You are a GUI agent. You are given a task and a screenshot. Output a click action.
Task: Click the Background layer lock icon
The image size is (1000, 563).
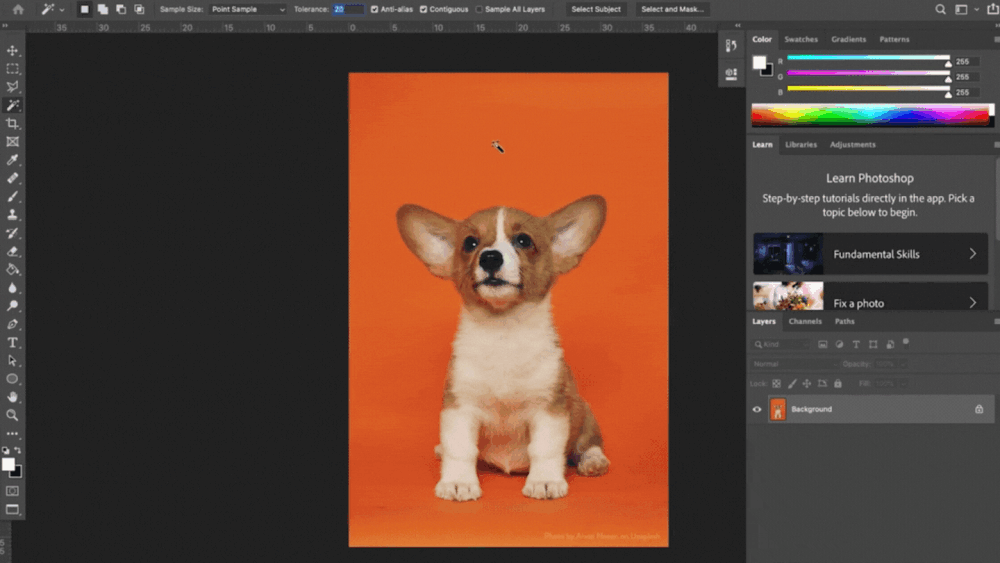[979, 409]
